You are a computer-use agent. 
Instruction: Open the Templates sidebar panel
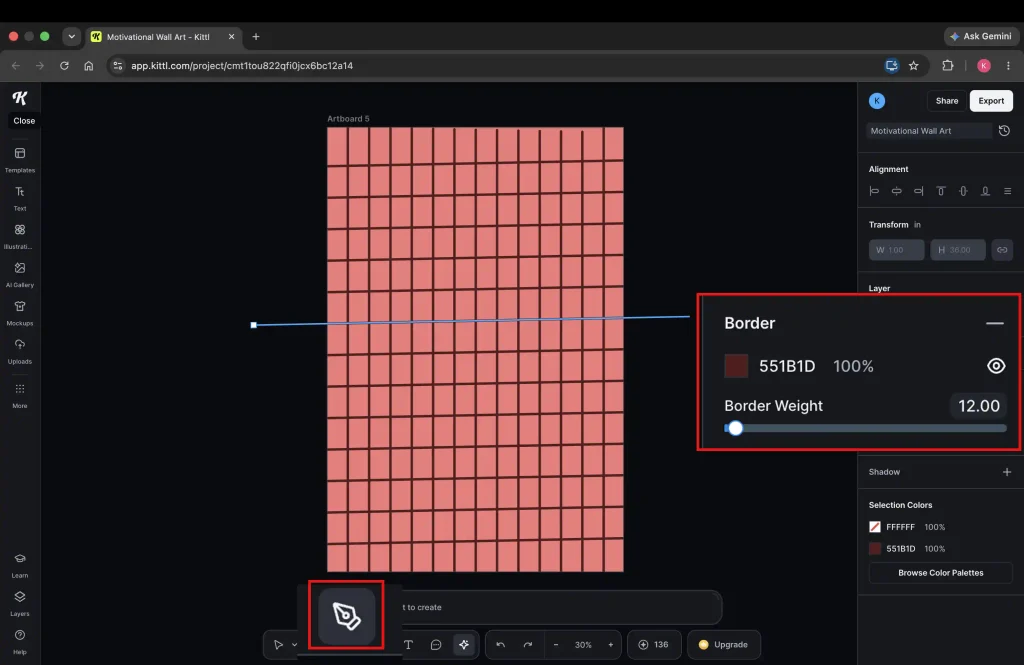click(x=20, y=159)
